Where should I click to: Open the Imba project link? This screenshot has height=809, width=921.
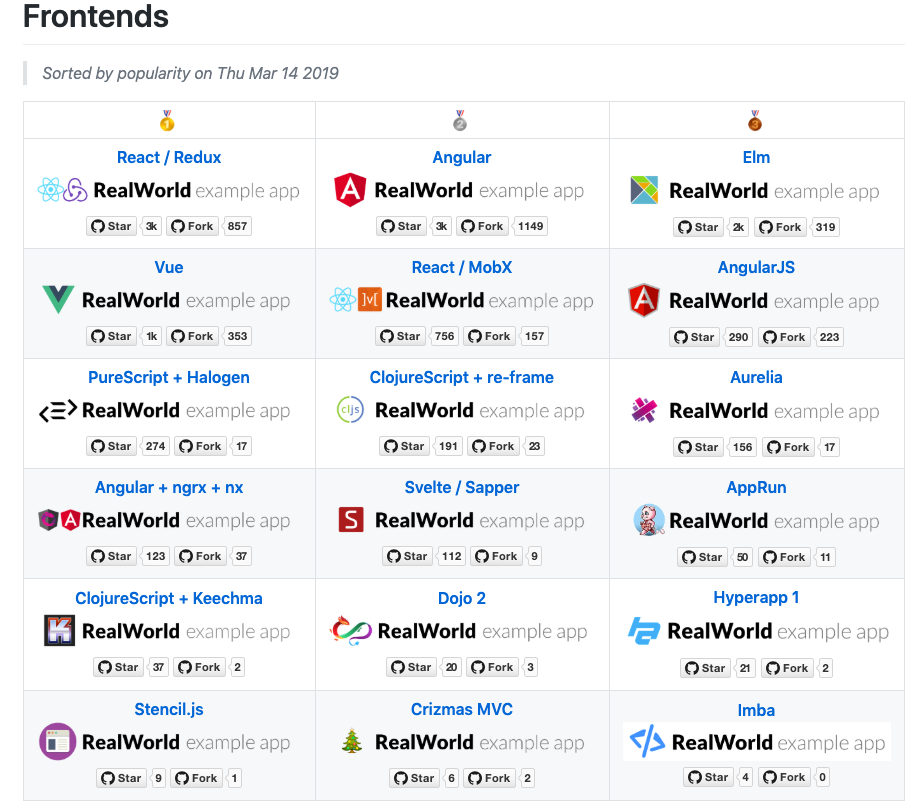pos(756,710)
